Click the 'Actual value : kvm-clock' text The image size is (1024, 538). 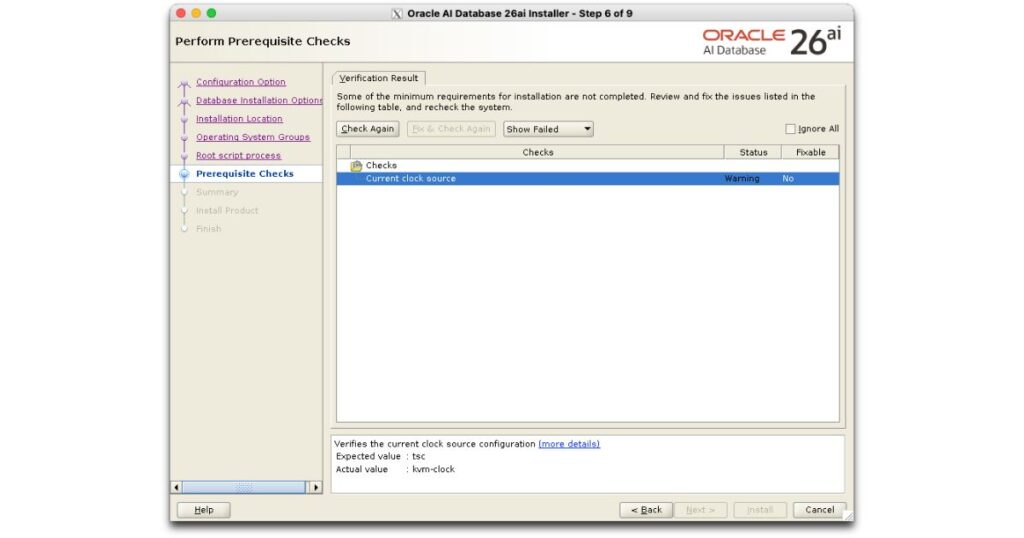tap(395, 469)
